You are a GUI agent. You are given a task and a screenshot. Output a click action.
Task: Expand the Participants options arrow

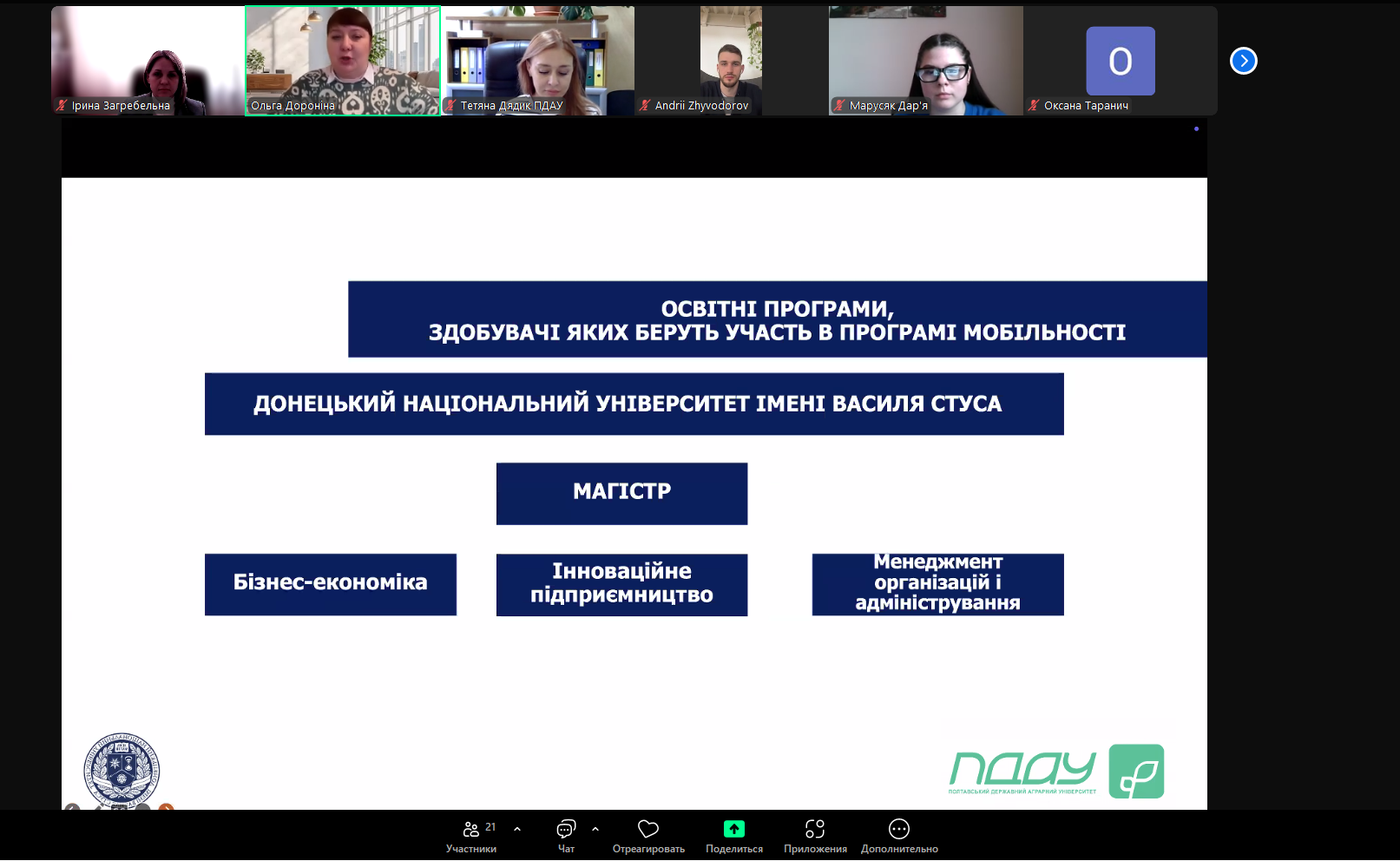click(x=517, y=829)
